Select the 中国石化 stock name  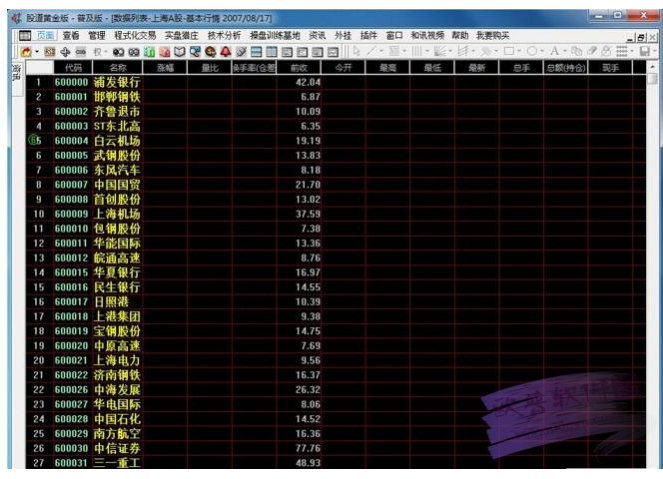(117, 419)
